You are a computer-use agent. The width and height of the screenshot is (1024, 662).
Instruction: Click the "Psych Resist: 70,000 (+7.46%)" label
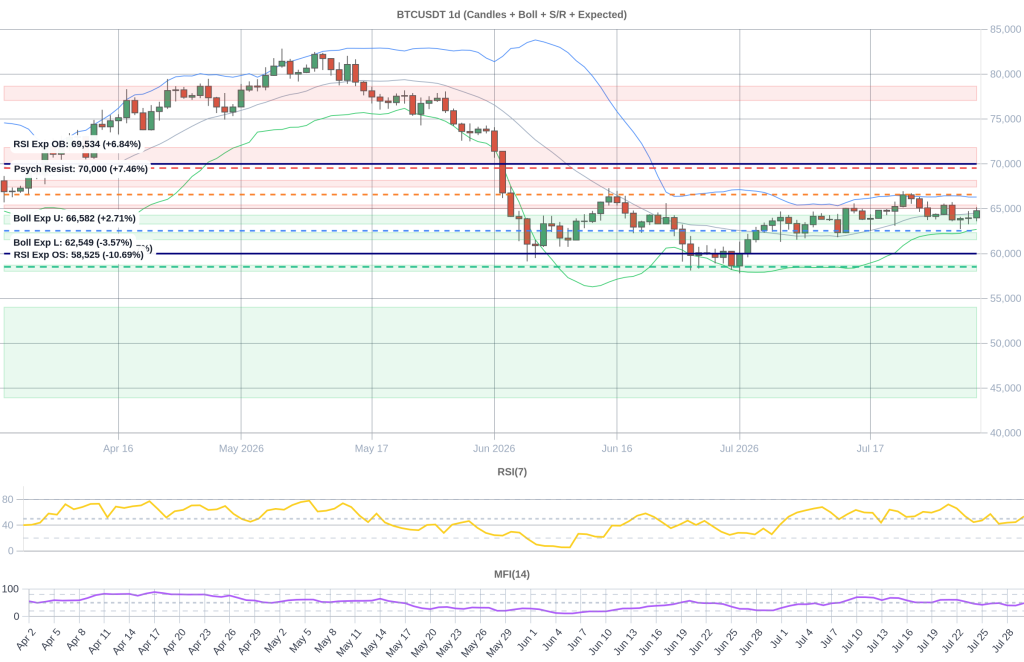(x=81, y=168)
